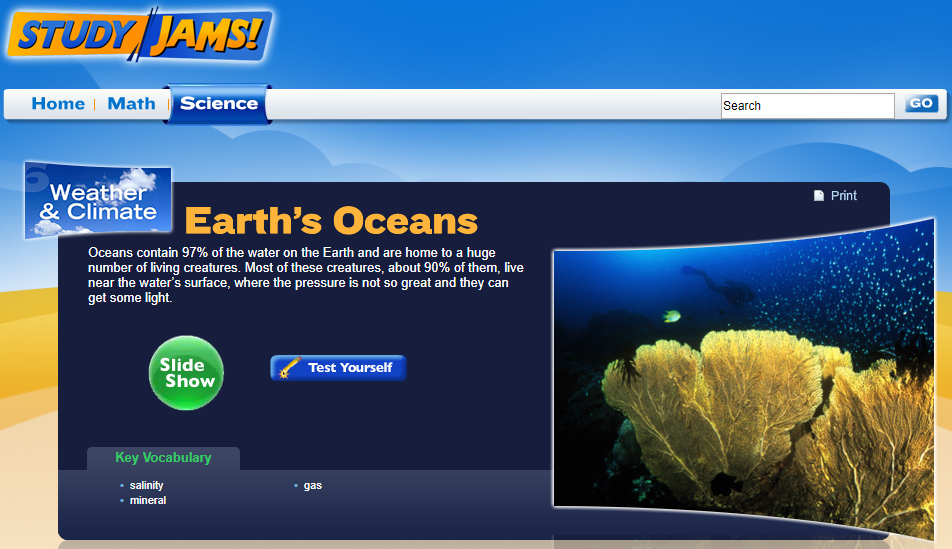The image size is (952, 549).
Task: Click into the Search input field
Action: [x=808, y=106]
